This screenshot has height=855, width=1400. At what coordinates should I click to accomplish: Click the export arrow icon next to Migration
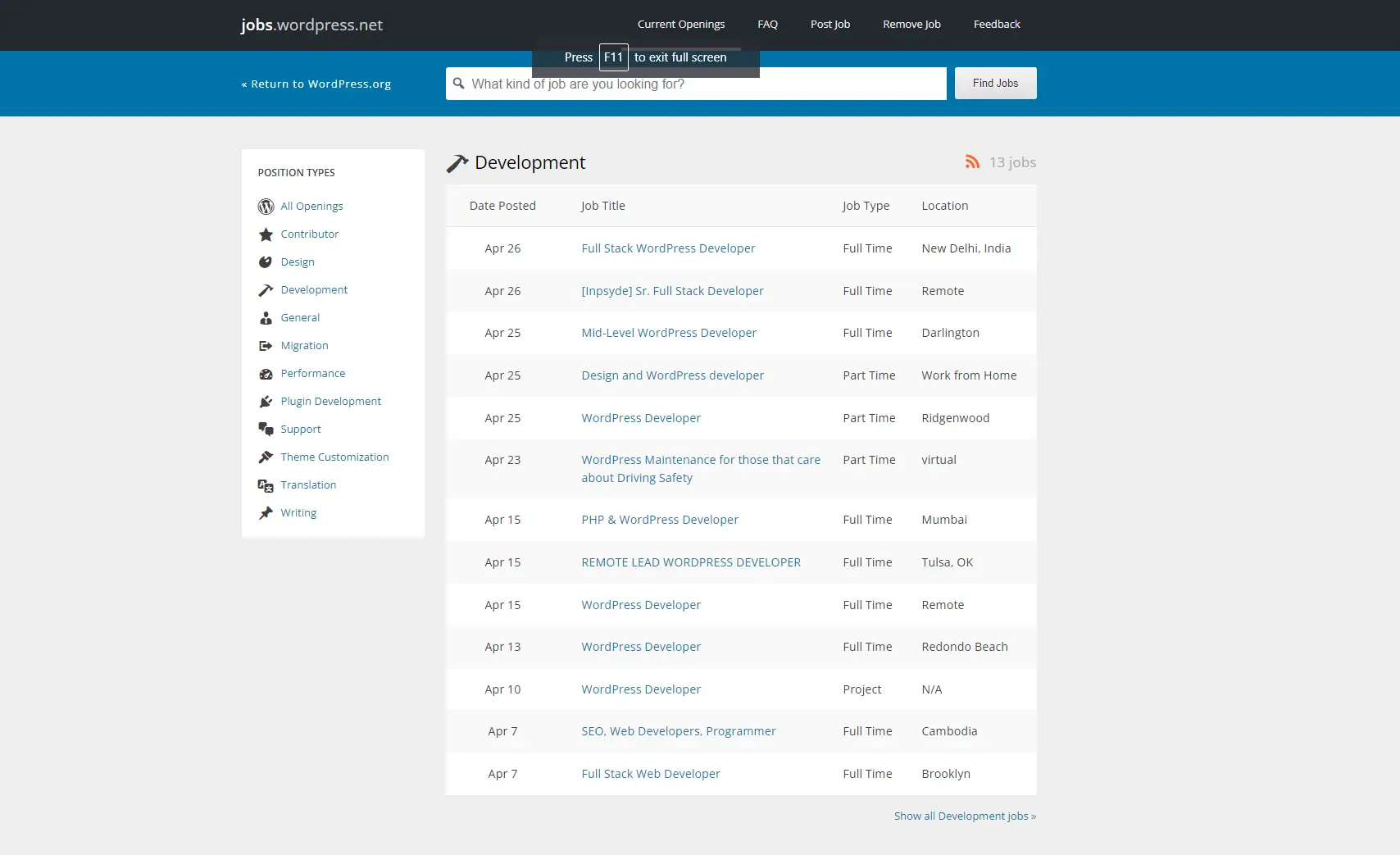click(x=266, y=346)
